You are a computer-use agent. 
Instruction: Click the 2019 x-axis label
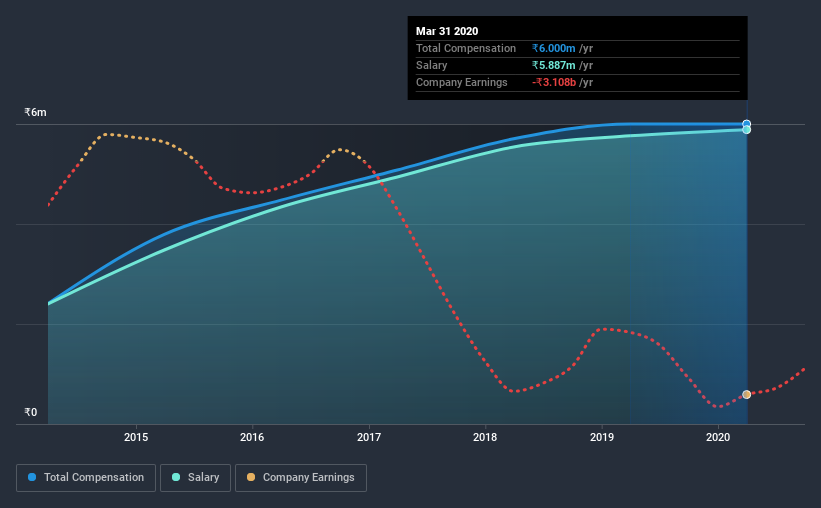pos(602,437)
